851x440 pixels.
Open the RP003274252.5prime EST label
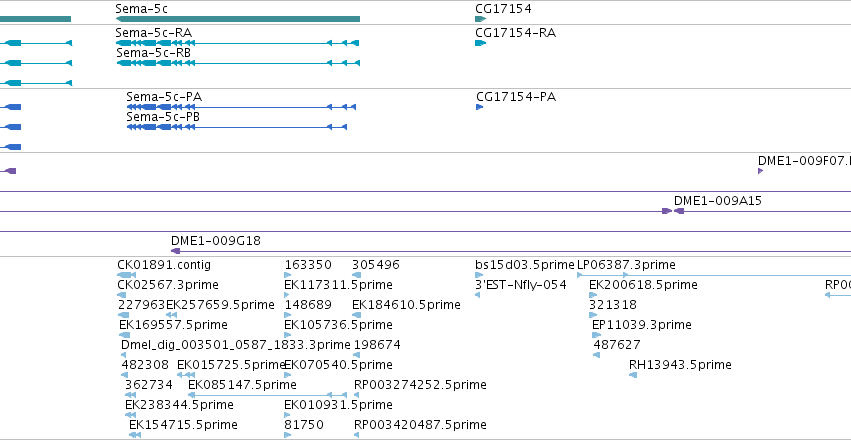pyautogui.click(x=420, y=385)
